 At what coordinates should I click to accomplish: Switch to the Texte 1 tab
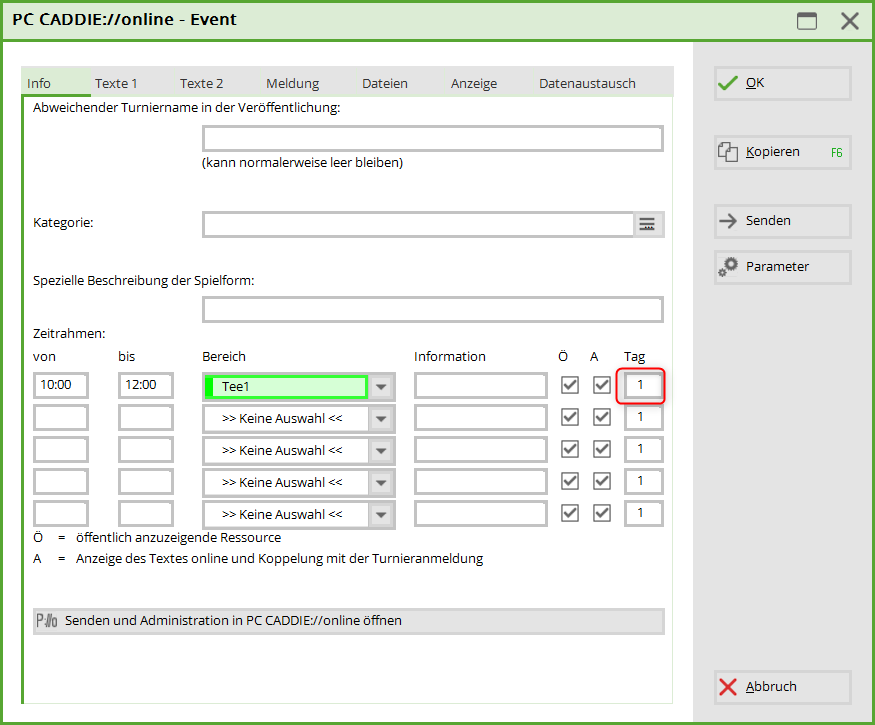point(116,83)
